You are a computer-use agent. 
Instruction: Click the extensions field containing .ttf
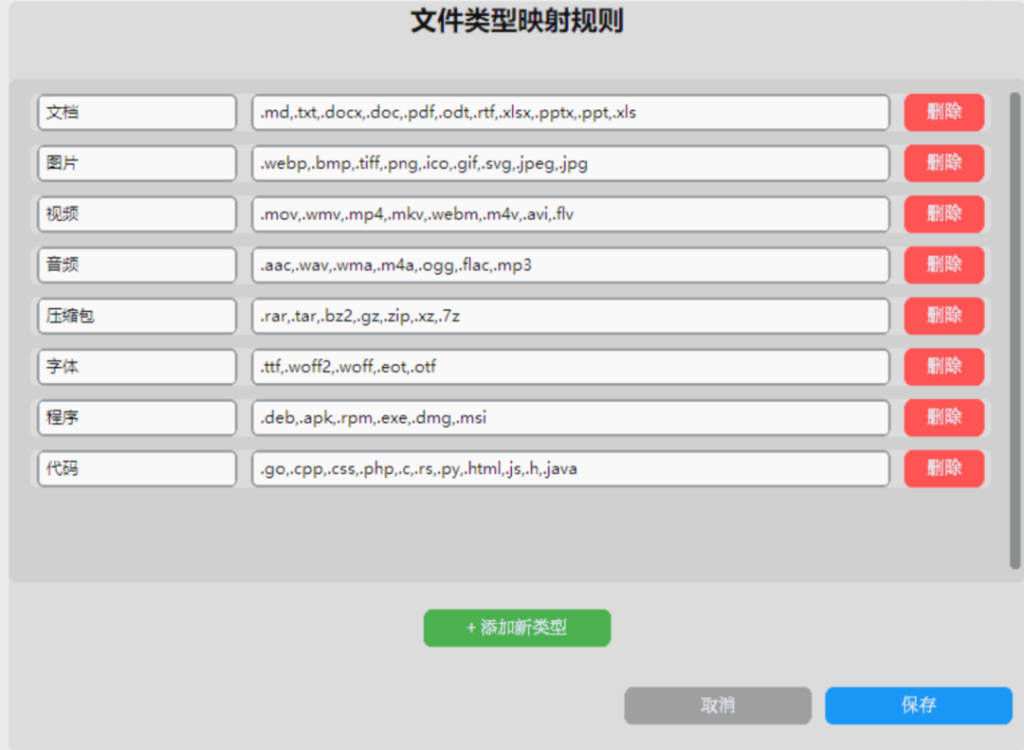coord(570,366)
